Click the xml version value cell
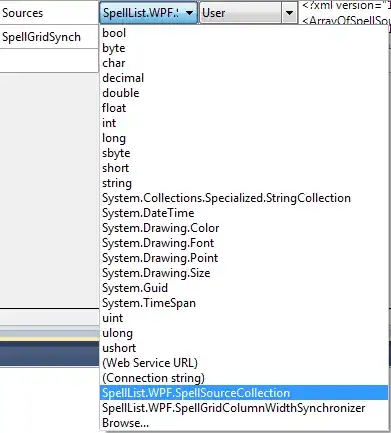This screenshot has width=391, height=433. 345,12
